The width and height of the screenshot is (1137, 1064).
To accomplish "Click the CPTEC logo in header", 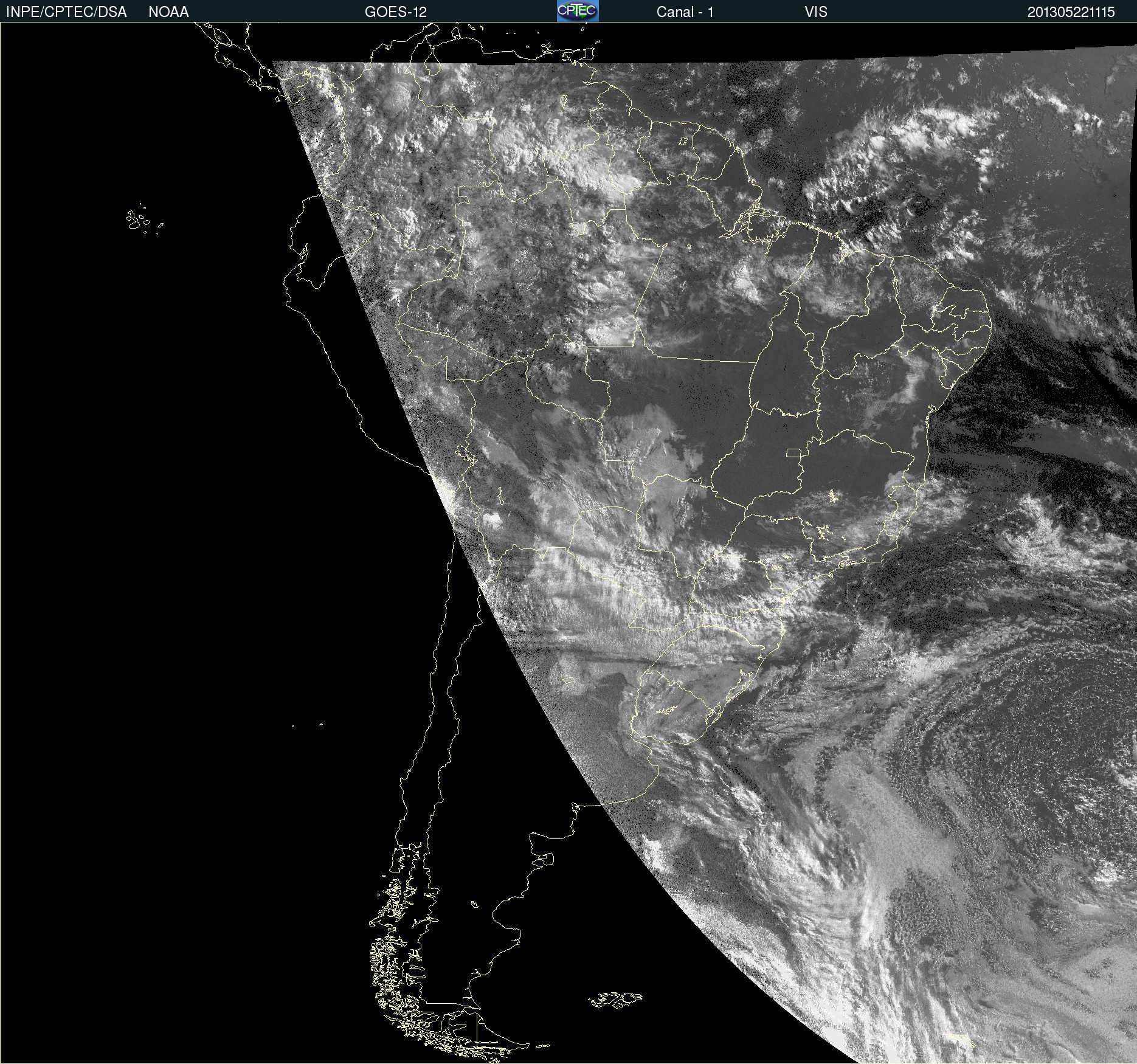I will (x=578, y=11).
